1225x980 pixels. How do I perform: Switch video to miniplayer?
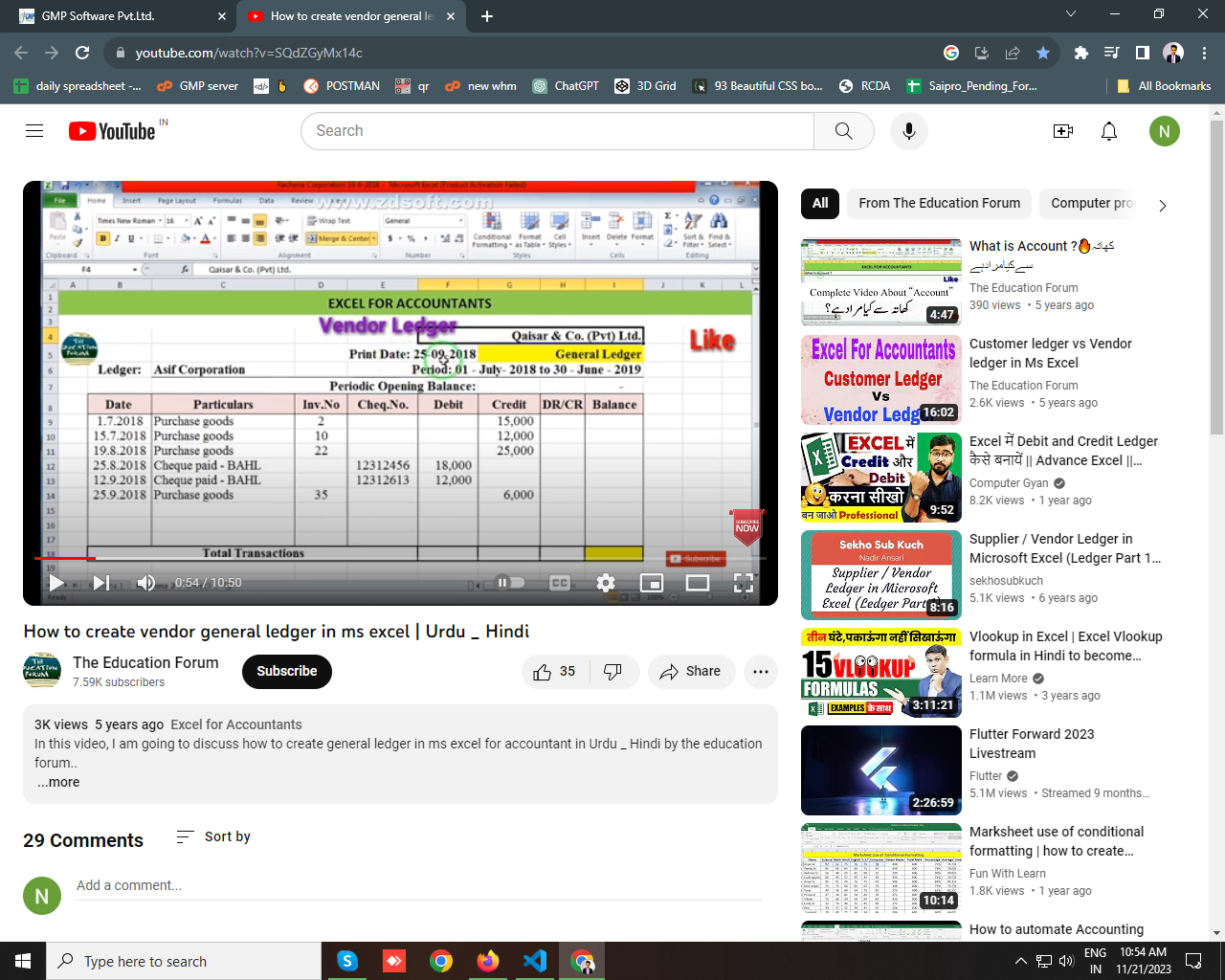pyautogui.click(x=651, y=583)
